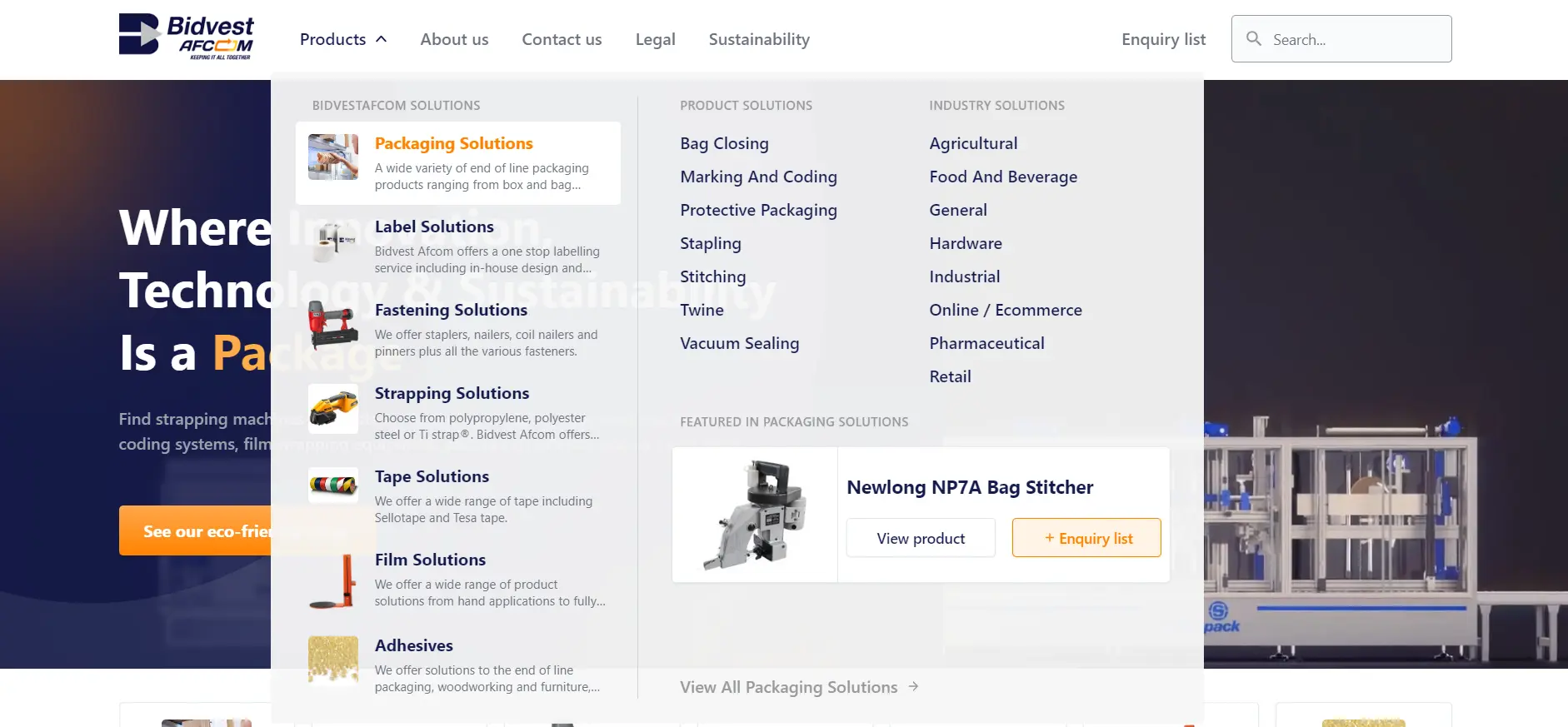
Task: Click the Tape Solutions rolls image
Action: 333,485
